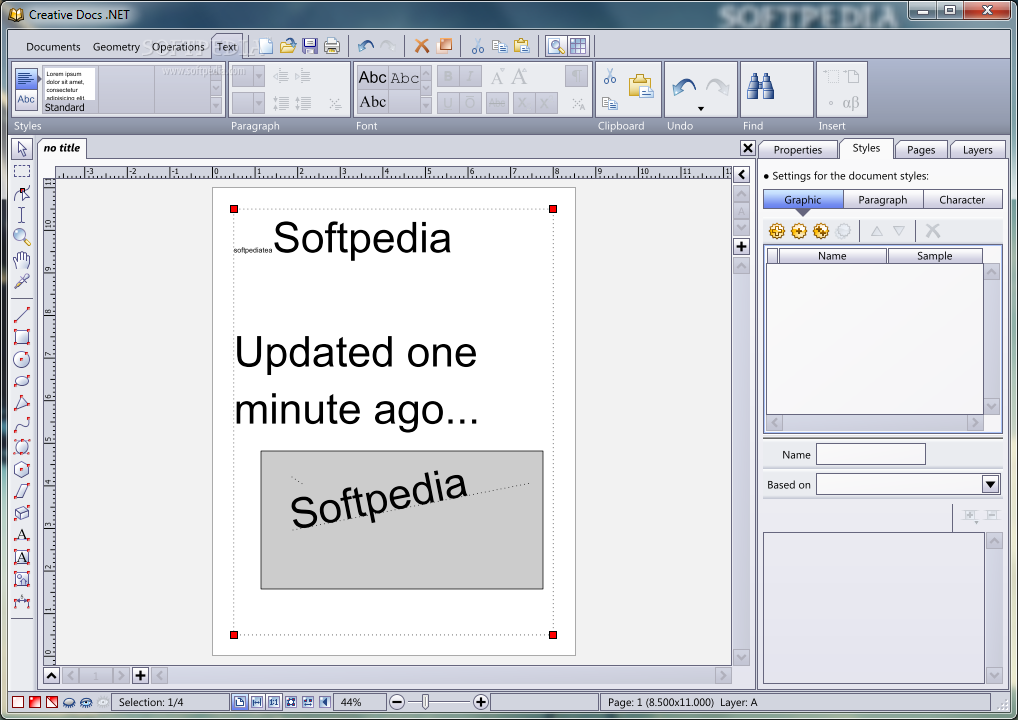Screen dimensions: 1018x720
Task: Pick the framed text box tool
Action: click(x=22, y=558)
